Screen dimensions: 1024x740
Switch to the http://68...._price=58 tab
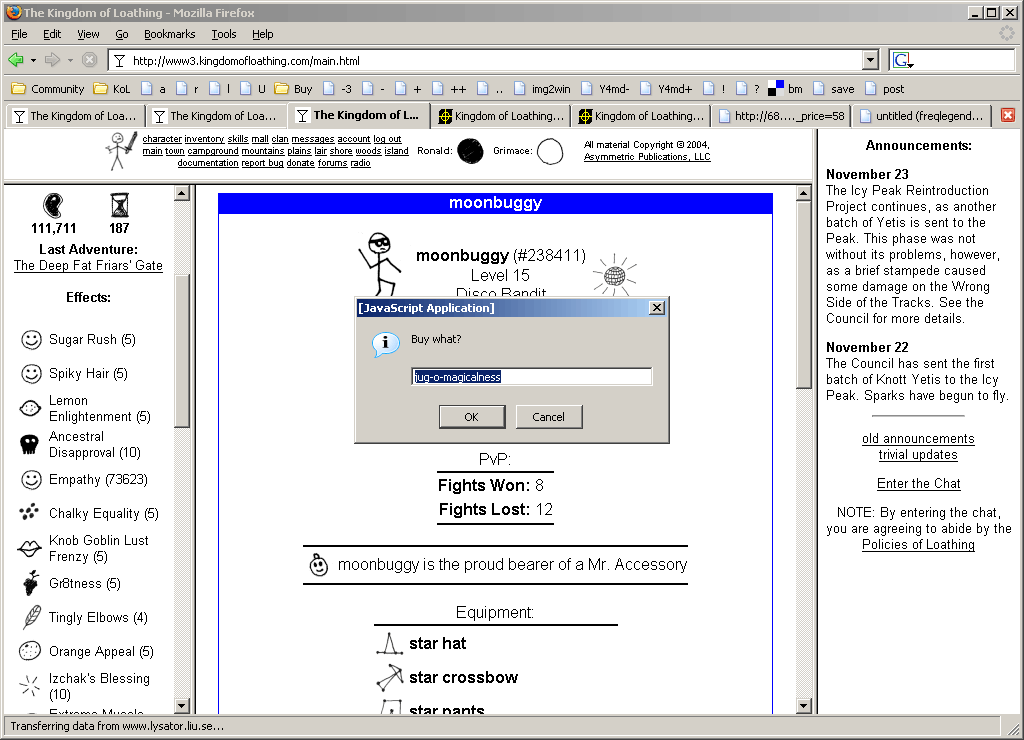pyautogui.click(x=781, y=116)
